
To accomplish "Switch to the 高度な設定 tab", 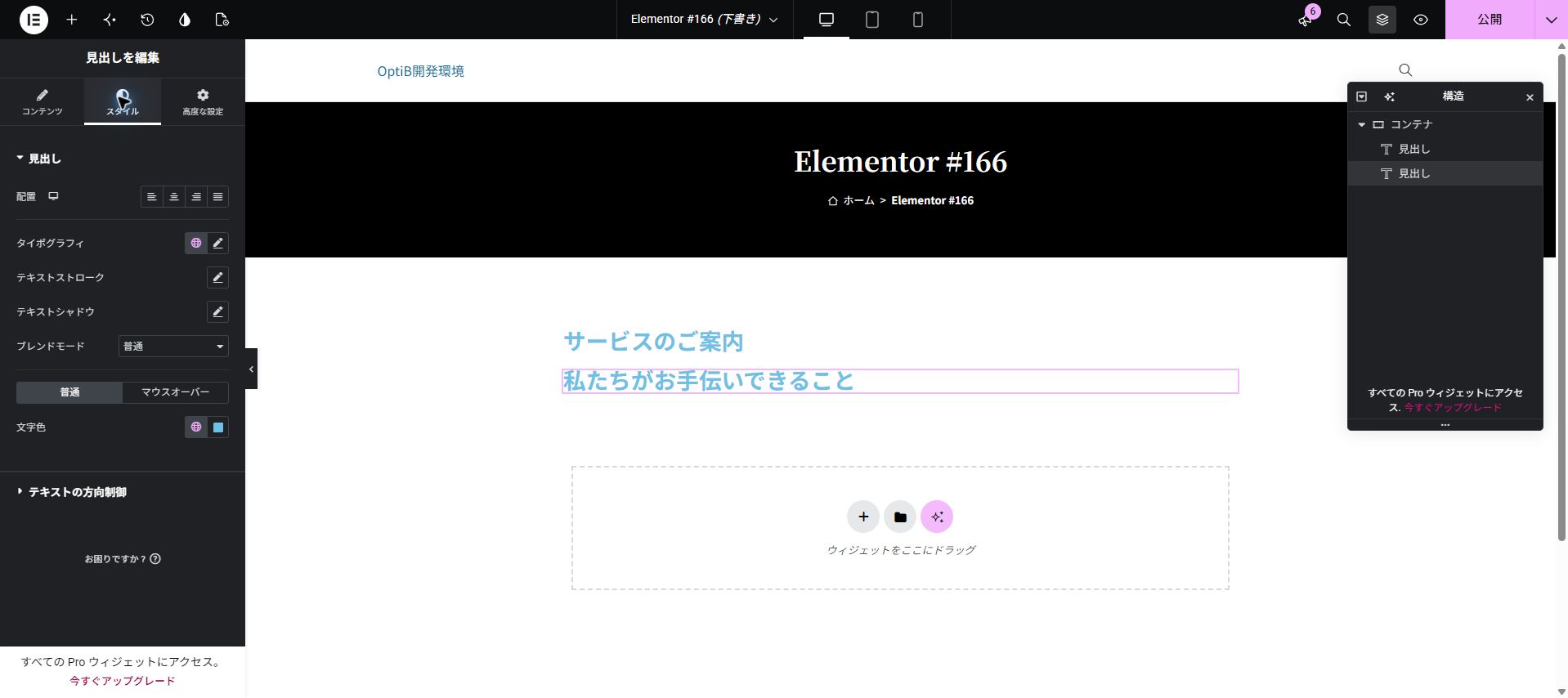I will (203, 102).
